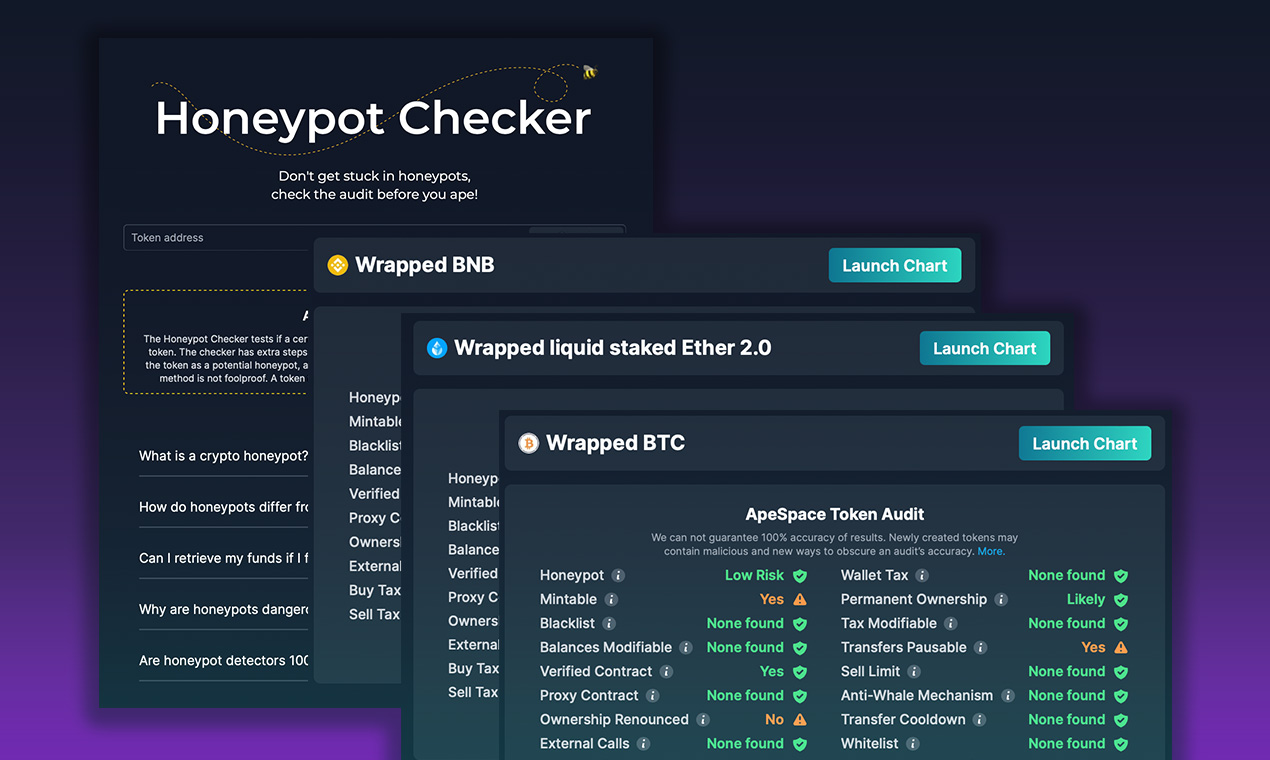Click warning triangle beside Mintable Yes
This screenshot has width=1270, height=760.
click(x=800, y=599)
